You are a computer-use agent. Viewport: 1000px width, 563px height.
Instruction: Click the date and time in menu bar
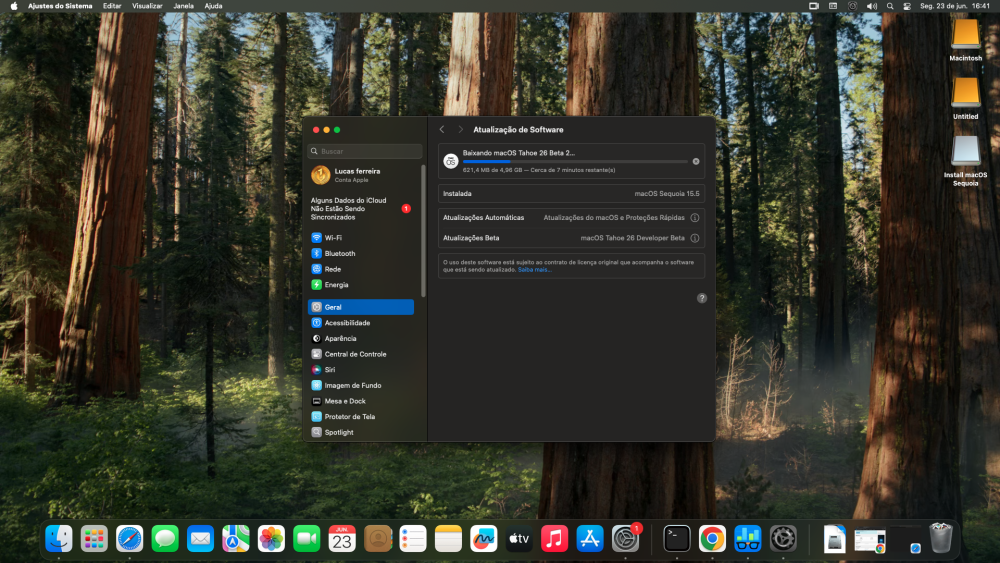coord(955,6)
